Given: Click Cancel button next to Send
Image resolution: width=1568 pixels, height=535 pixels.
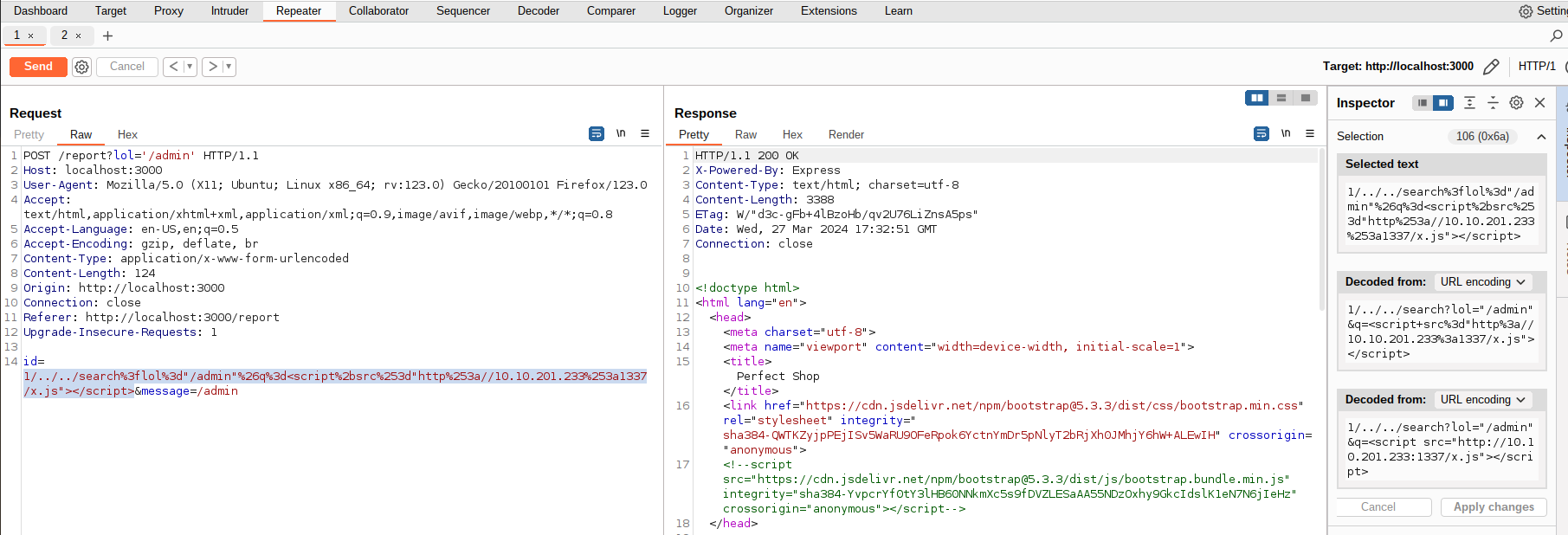Looking at the screenshot, I should [x=127, y=67].
